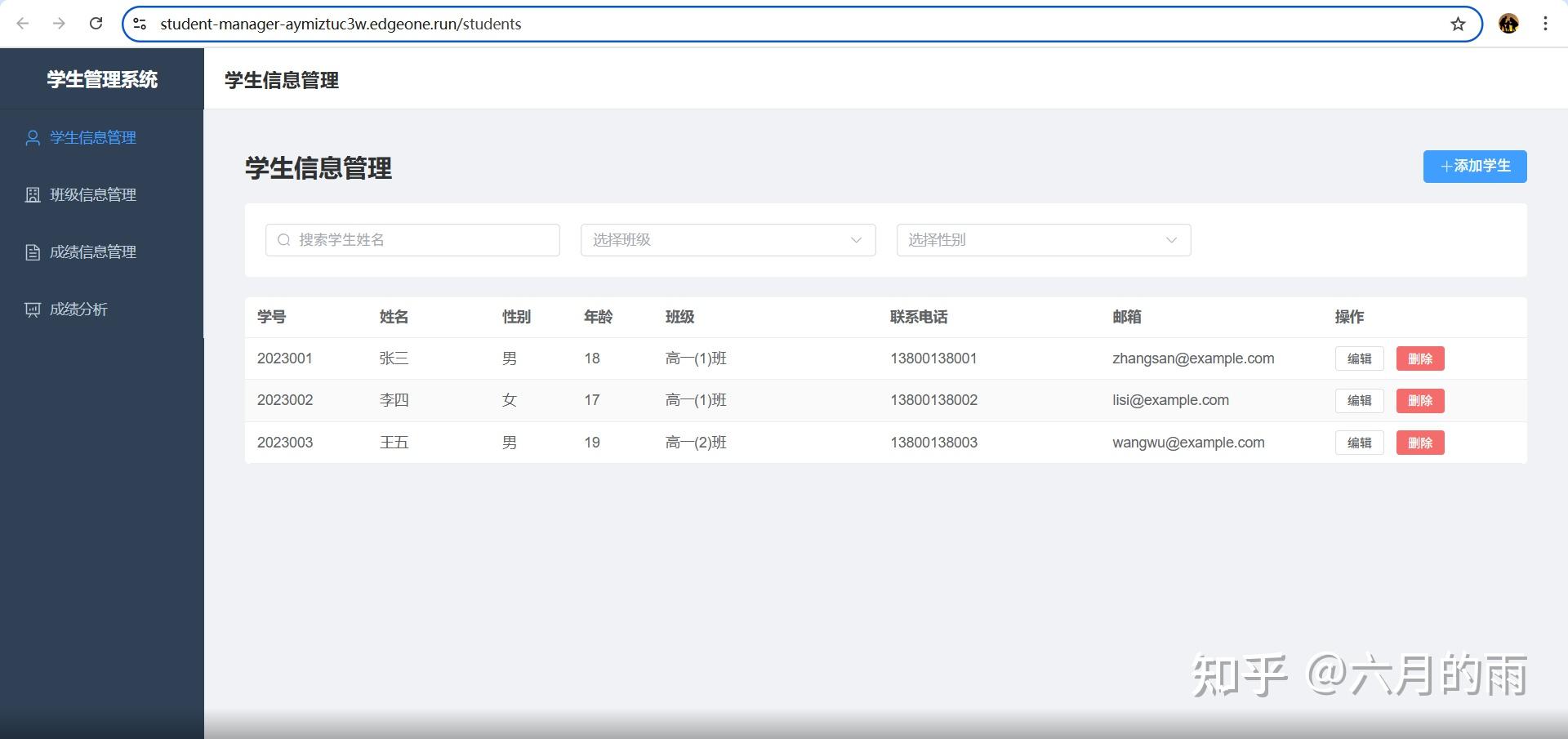
Task: Click the building icon for 班级信息管理
Action: pyautogui.click(x=33, y=194)
